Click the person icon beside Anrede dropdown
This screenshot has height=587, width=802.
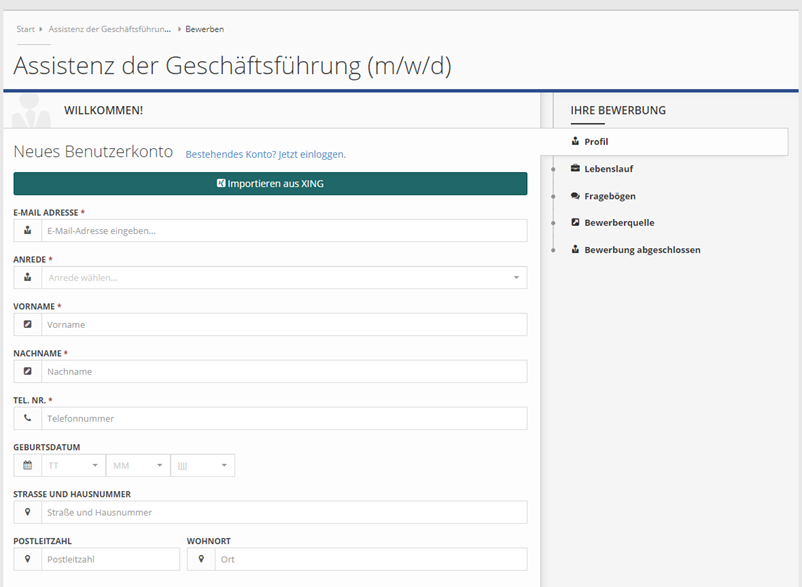click(x=28, y=278)
